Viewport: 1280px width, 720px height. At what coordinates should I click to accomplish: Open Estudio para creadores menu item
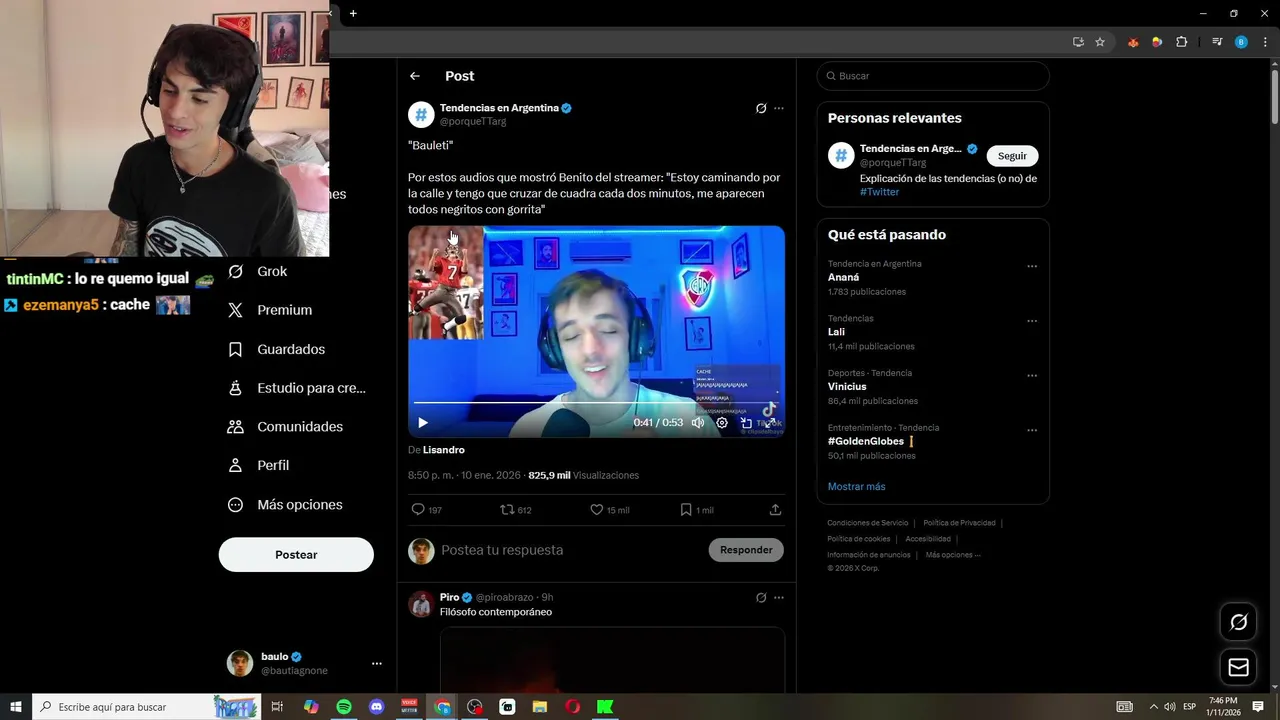point(297,388)
